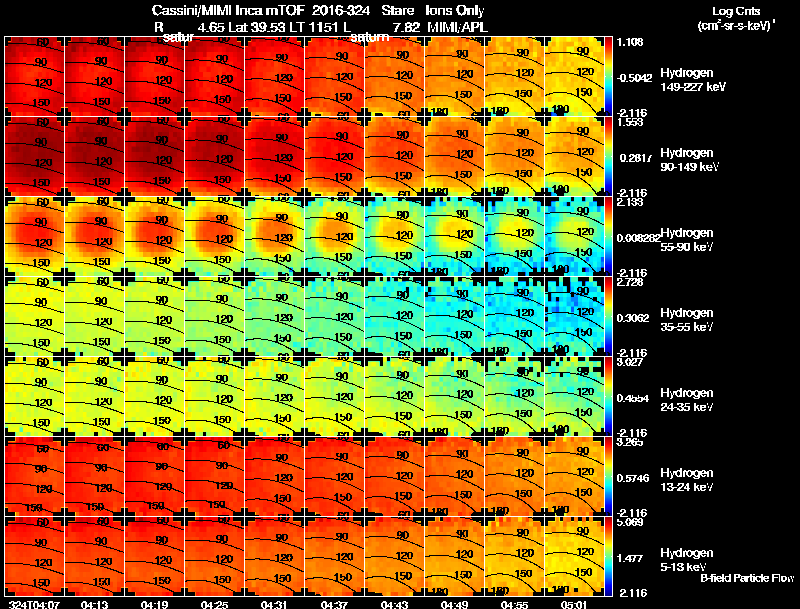
Task: Click the '04:13' time label
Action: tap(94, 604)
